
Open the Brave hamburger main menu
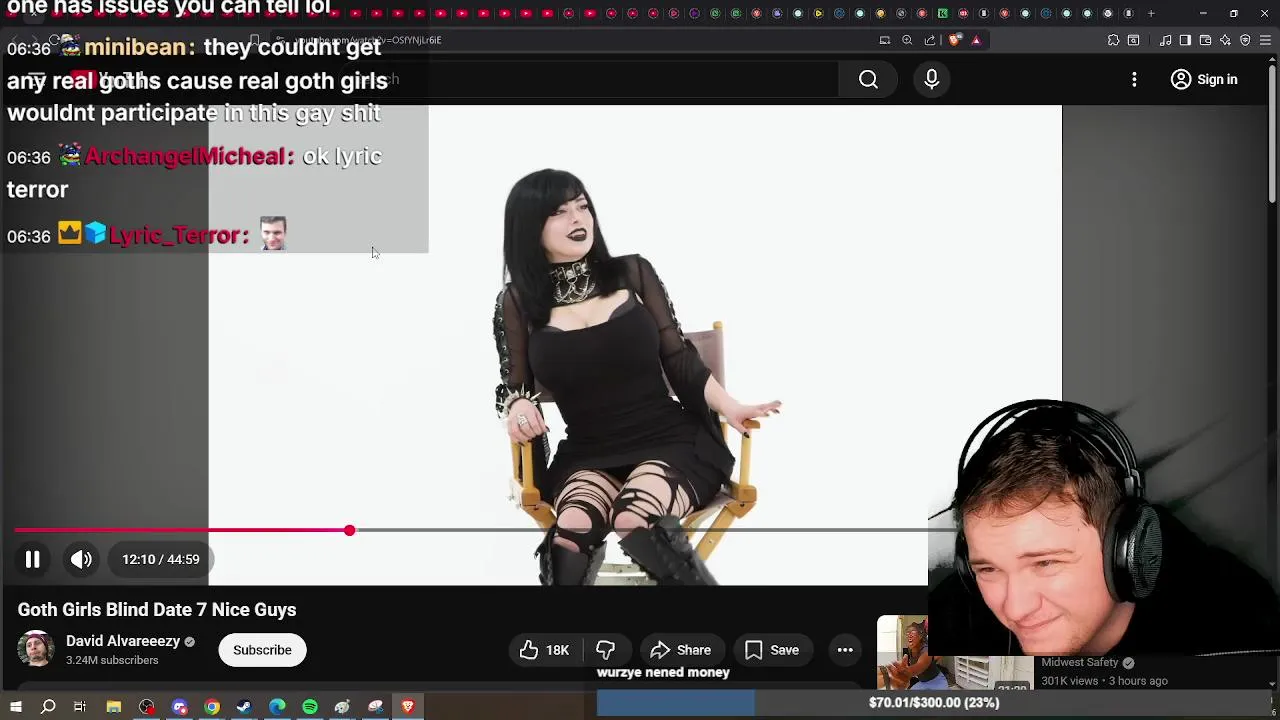1265,40
